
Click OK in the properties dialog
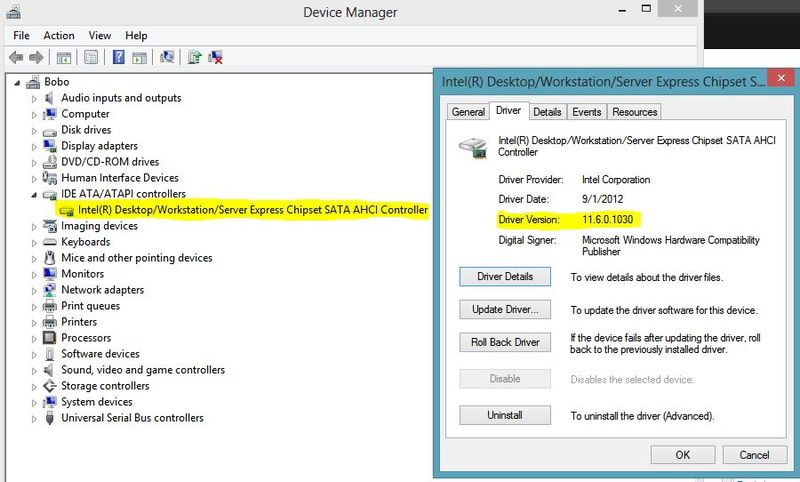tap(683, 455)
